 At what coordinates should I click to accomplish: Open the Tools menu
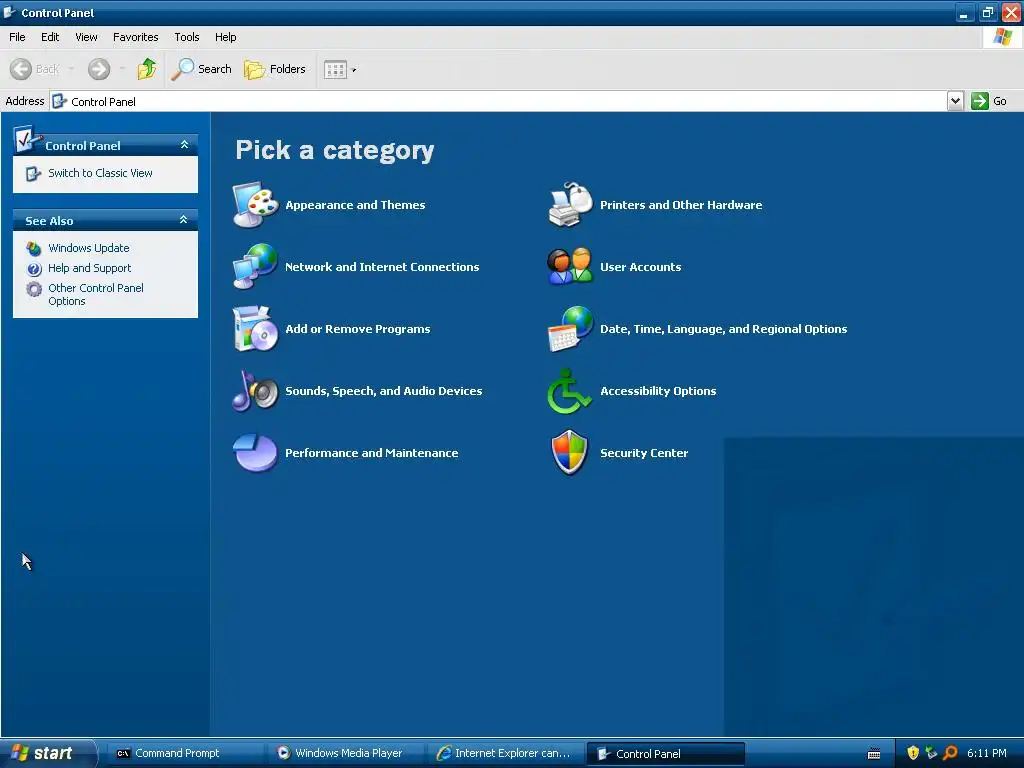[x=187, y=37]
